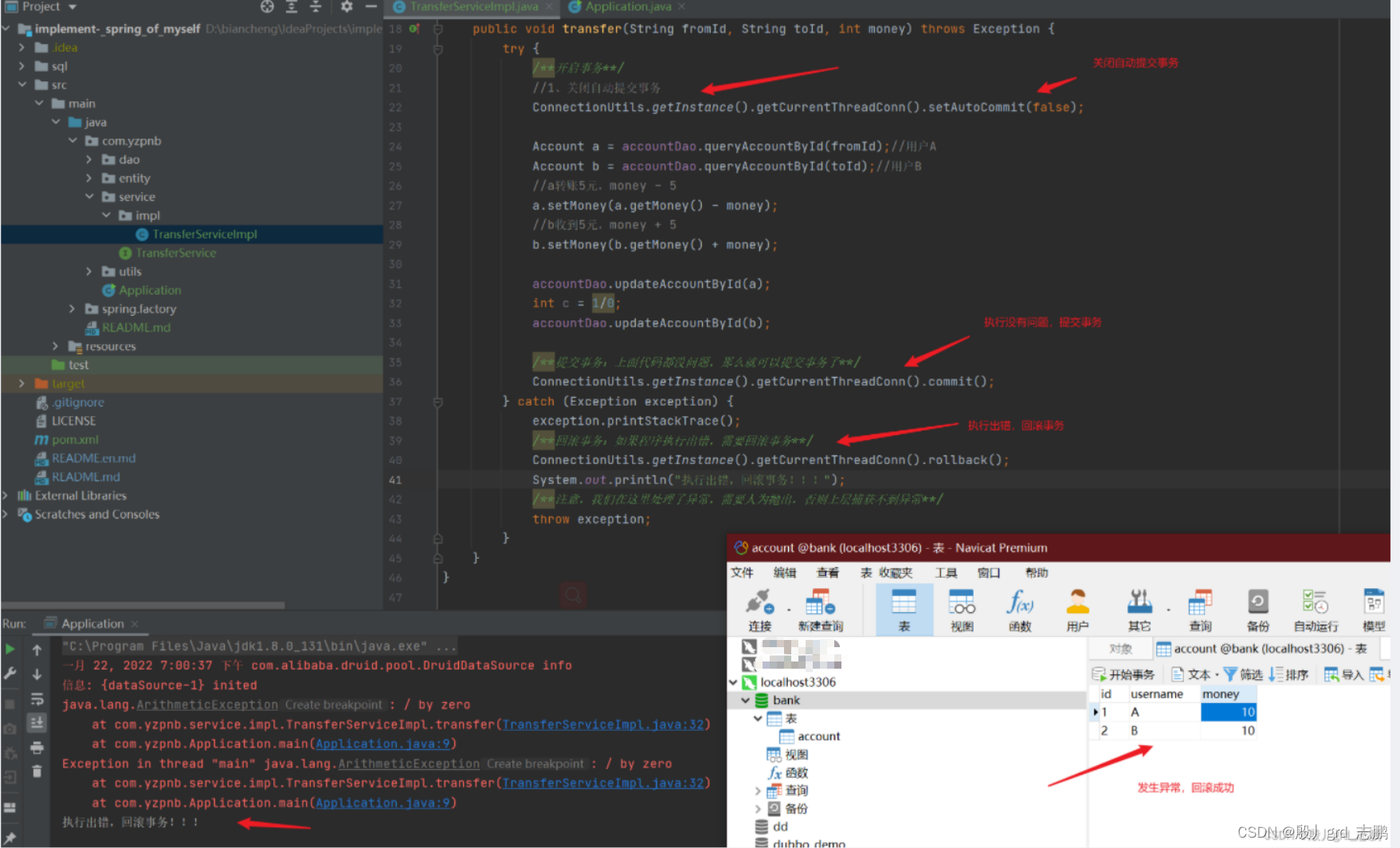Expand the dao package
This screenshot has height=848, width=1400.
pyautogui.click(x=89, y=159)
